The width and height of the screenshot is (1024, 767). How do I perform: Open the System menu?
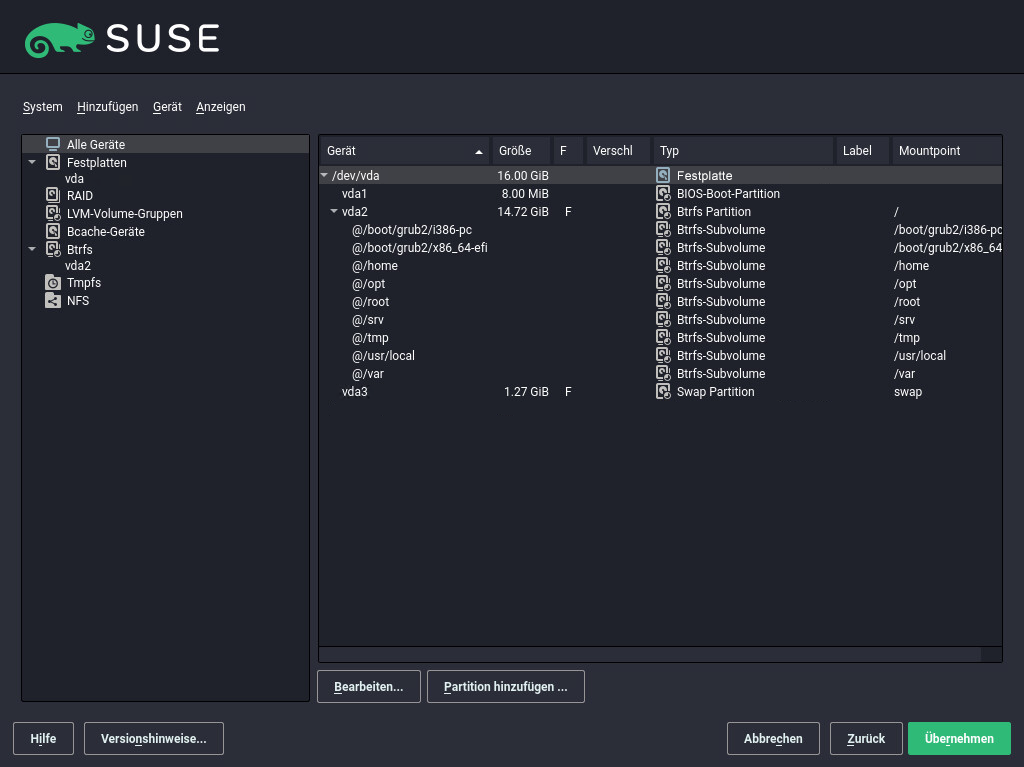(43, 107)
